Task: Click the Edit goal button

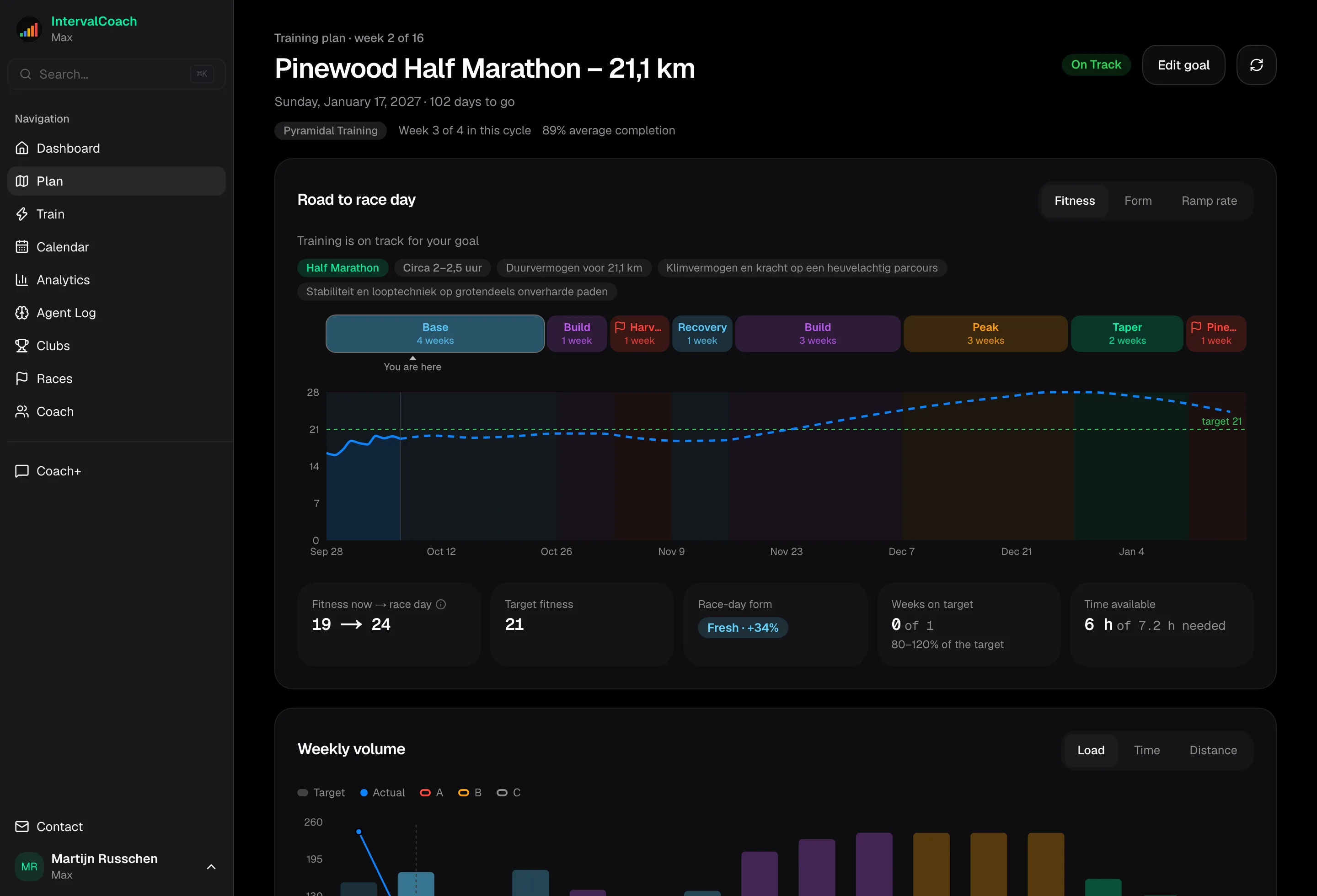Action: (x=1183, y=65)
